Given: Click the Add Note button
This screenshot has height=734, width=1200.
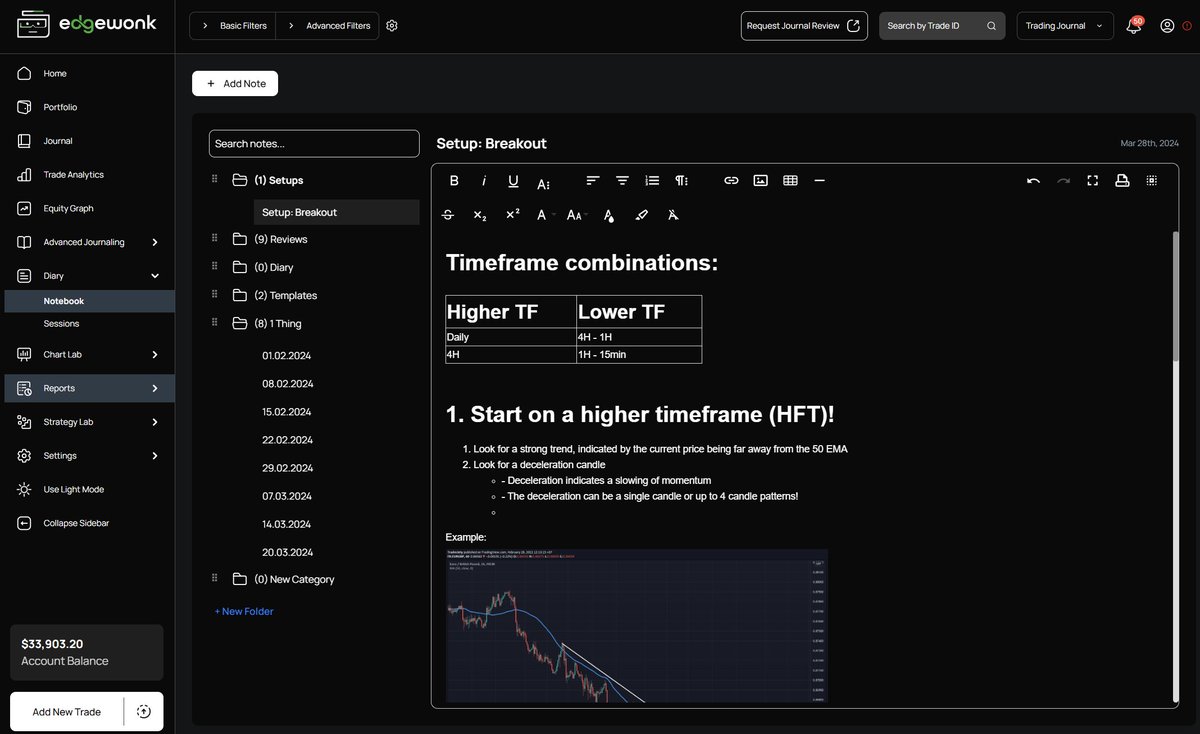Looking at the screenshot, I should click(235, 84).
